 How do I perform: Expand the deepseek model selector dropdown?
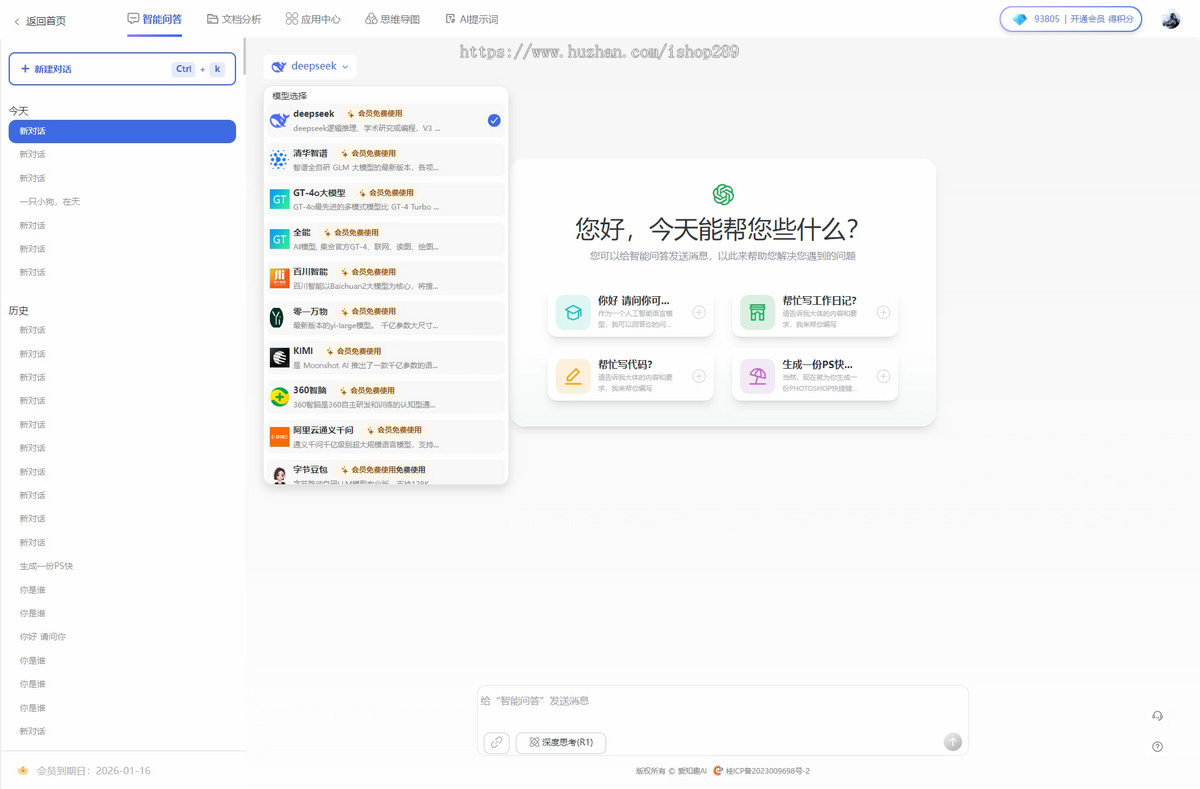[x=310, y=66]
